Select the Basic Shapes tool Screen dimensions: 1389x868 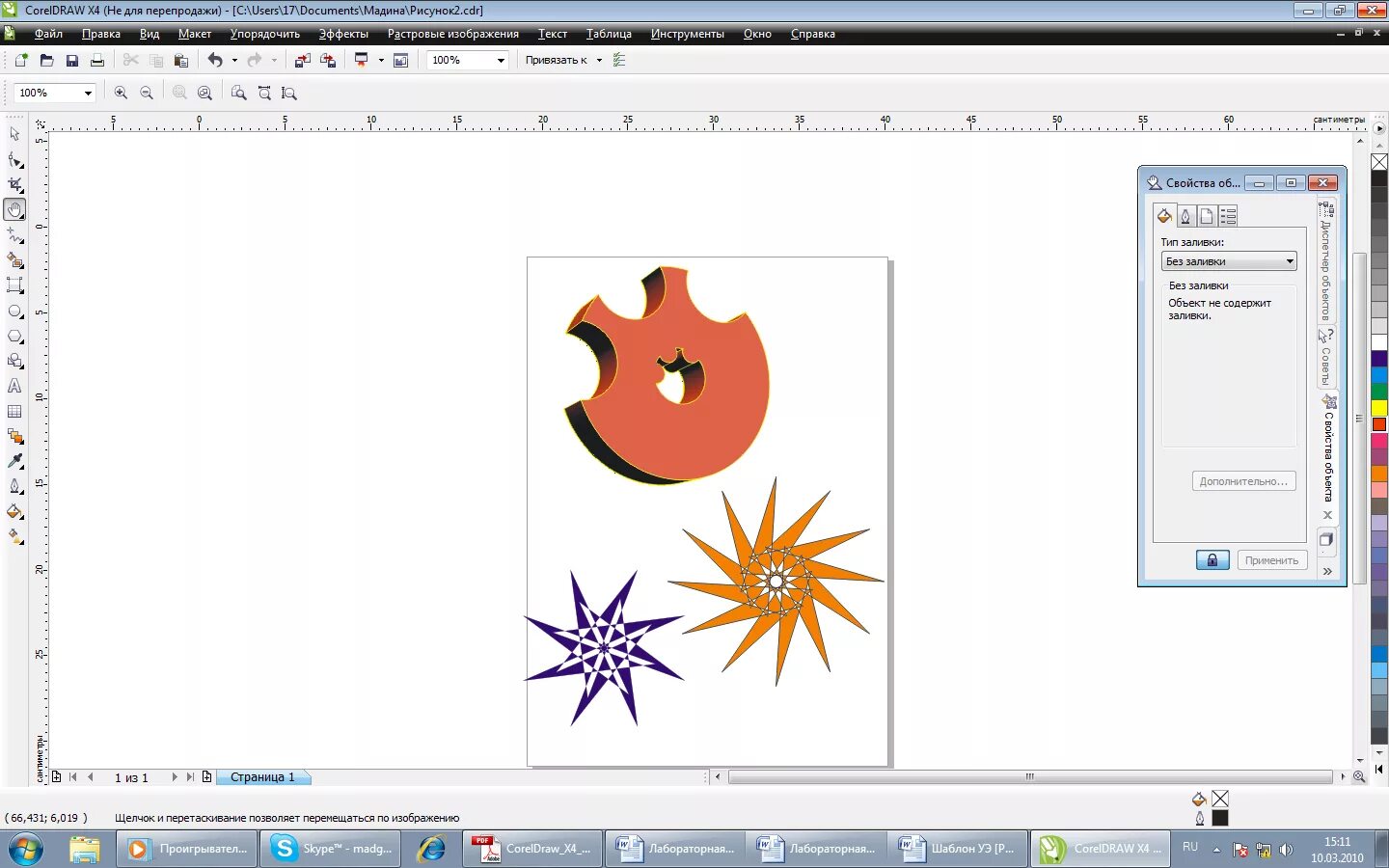[14, 361]
